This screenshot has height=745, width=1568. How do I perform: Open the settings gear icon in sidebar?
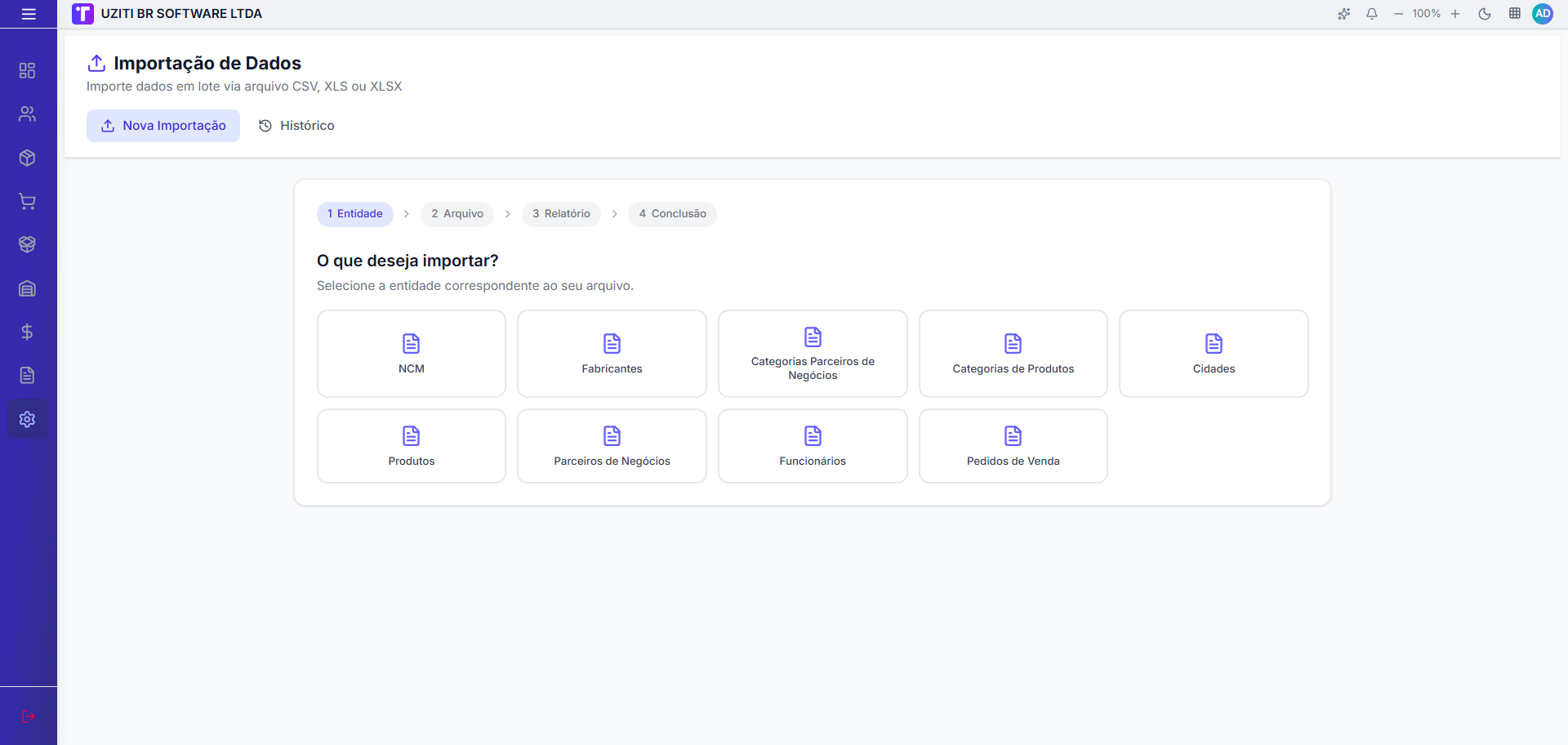pyautogui.click(x=27, y=419)
